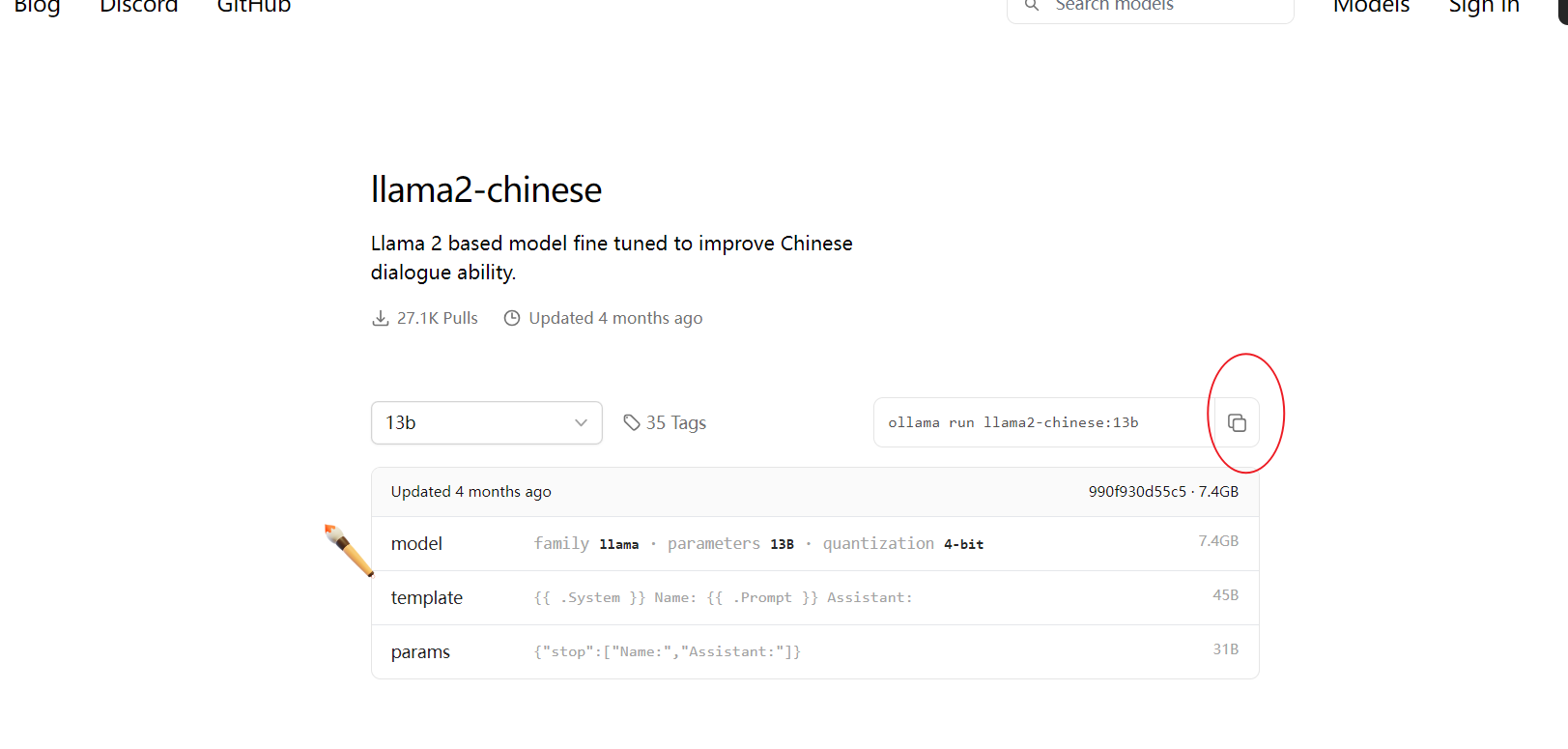The image size is (1568, 749).
Task: Open the template file row
Action: [x=815, y=597]
